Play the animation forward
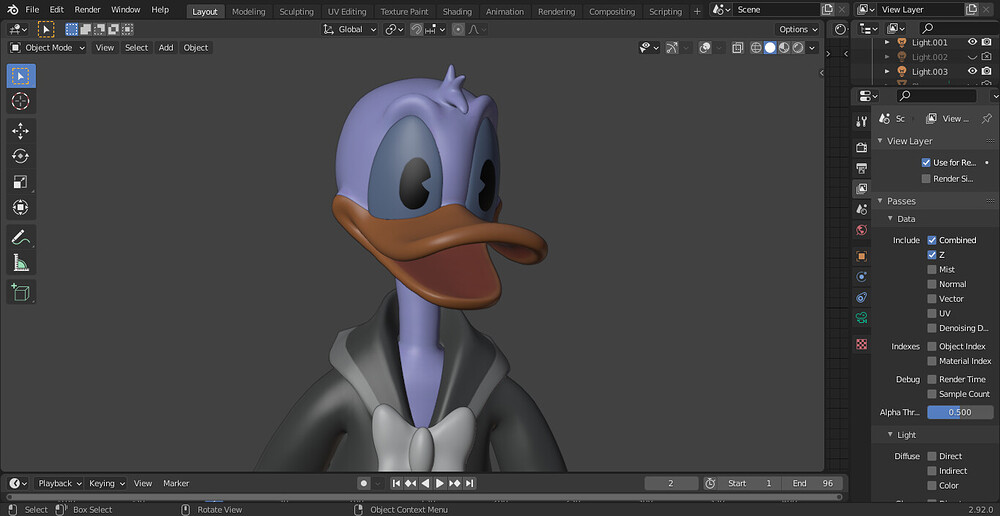 click(440, 483)
